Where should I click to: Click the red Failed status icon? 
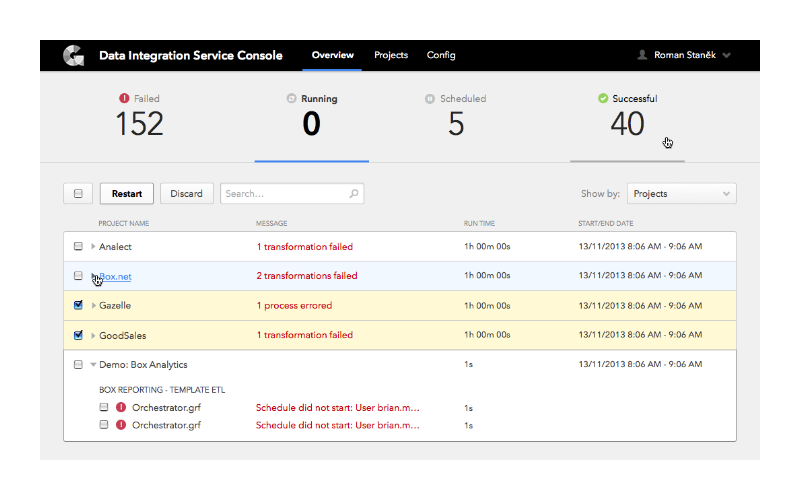[x=124, y=98]
